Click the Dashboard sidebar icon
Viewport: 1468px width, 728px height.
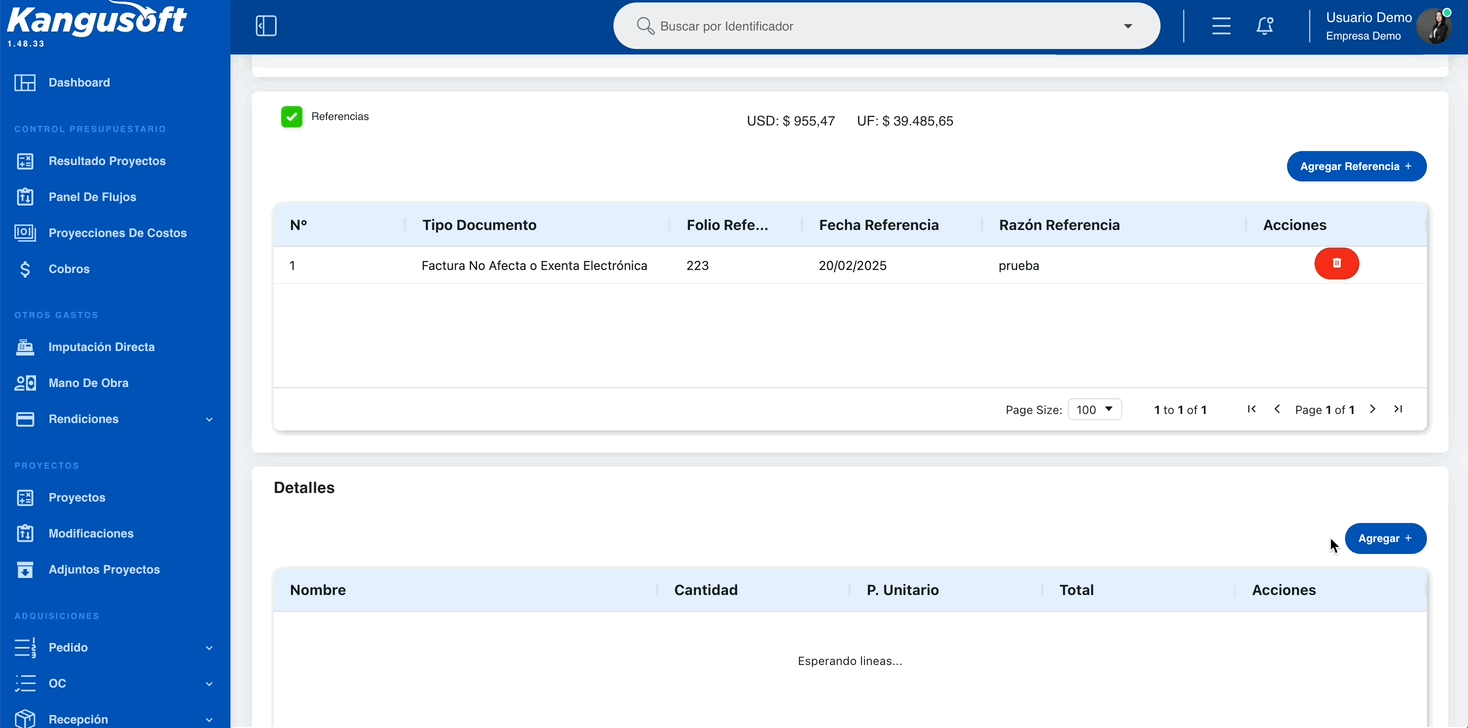tap(25, 83)
